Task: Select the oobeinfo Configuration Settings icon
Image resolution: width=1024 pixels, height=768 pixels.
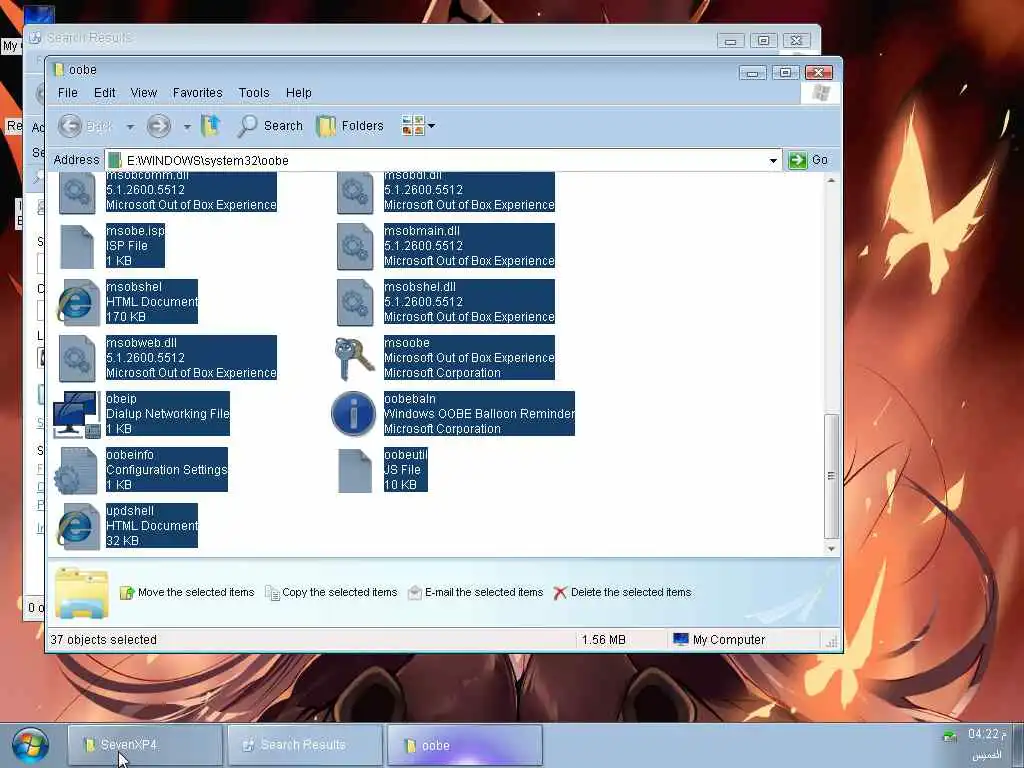Action: (x=76, y=471)
